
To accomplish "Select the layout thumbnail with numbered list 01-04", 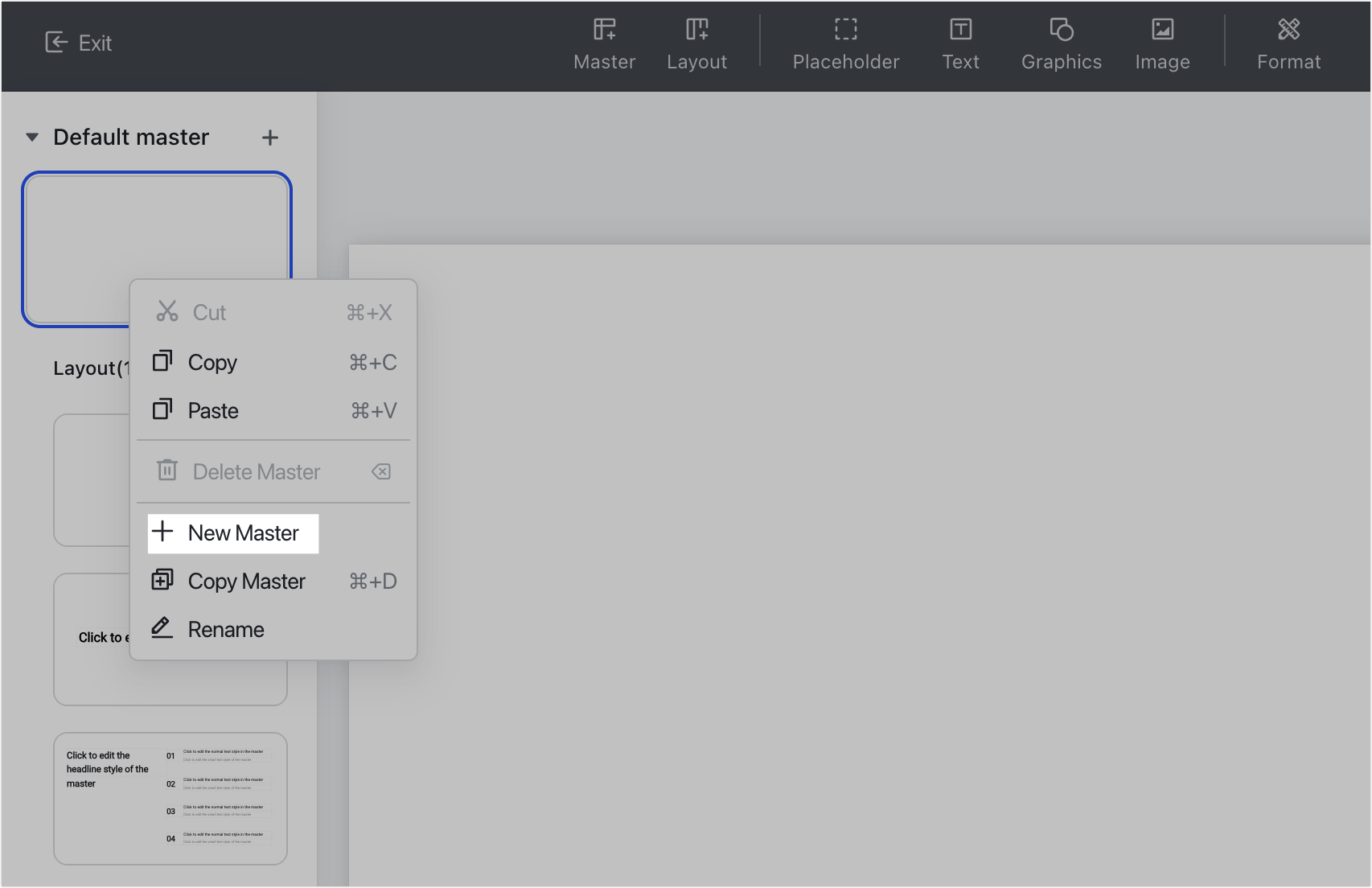I will pos(170,799).
